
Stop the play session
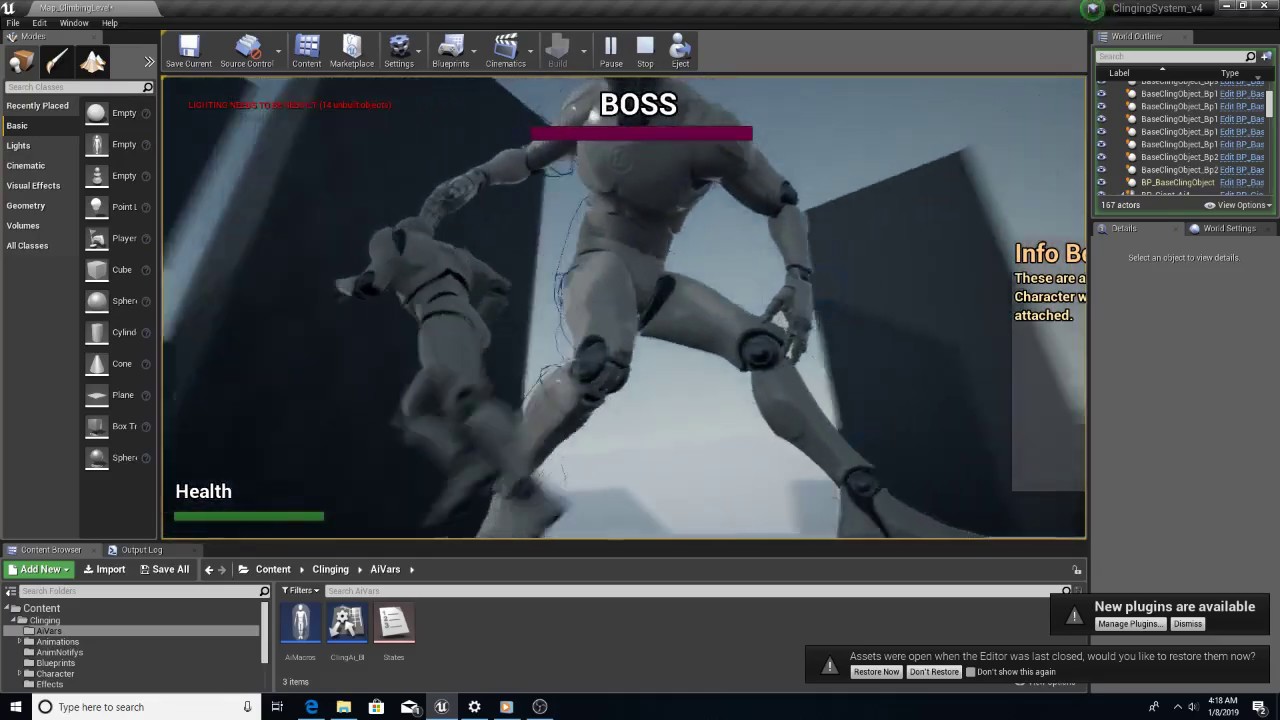(x=645, y=51)
